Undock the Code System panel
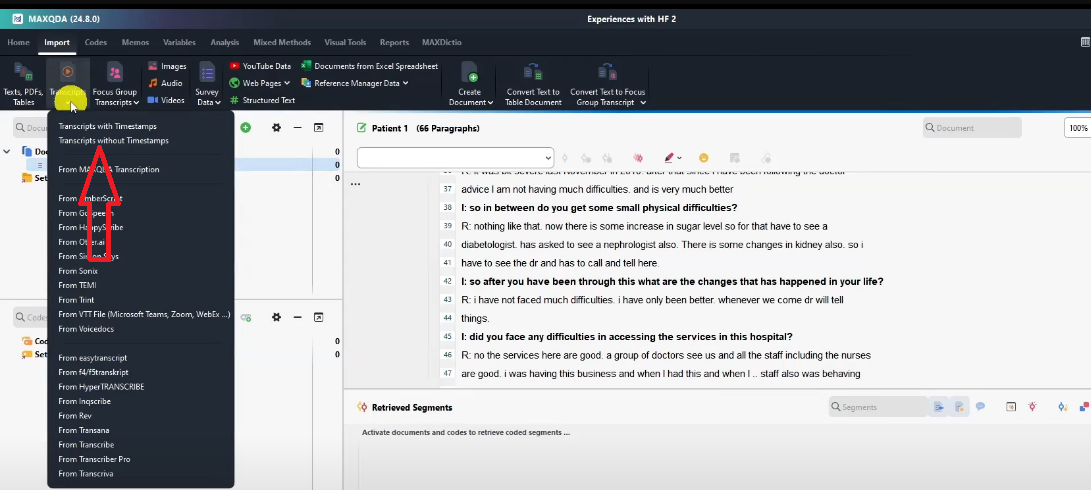This screenshot has width=1091, height=490. [x=318, y=317]
